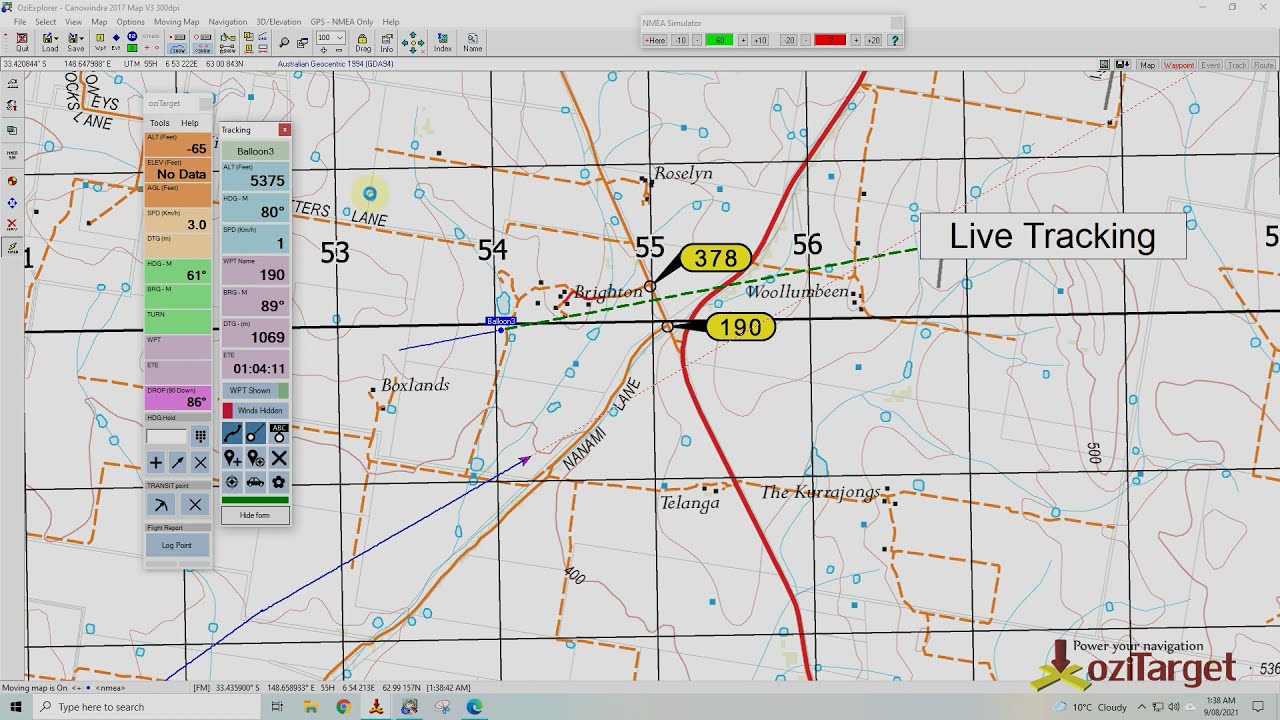
Task: Click the green progress bar in Tracking panel
Action: coord(255,500)
